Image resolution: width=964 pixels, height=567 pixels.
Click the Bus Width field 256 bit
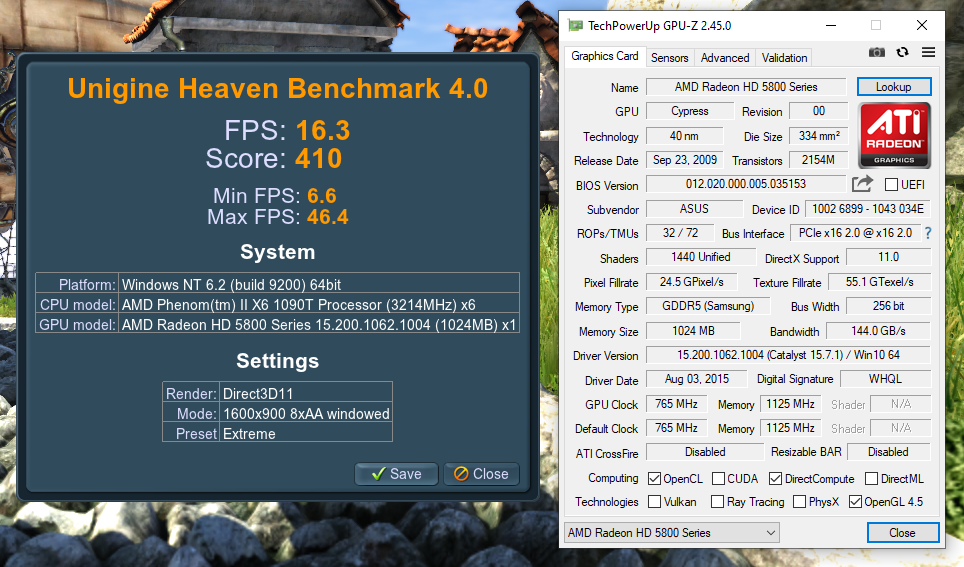pyautogui.click(x=888, y=306)
